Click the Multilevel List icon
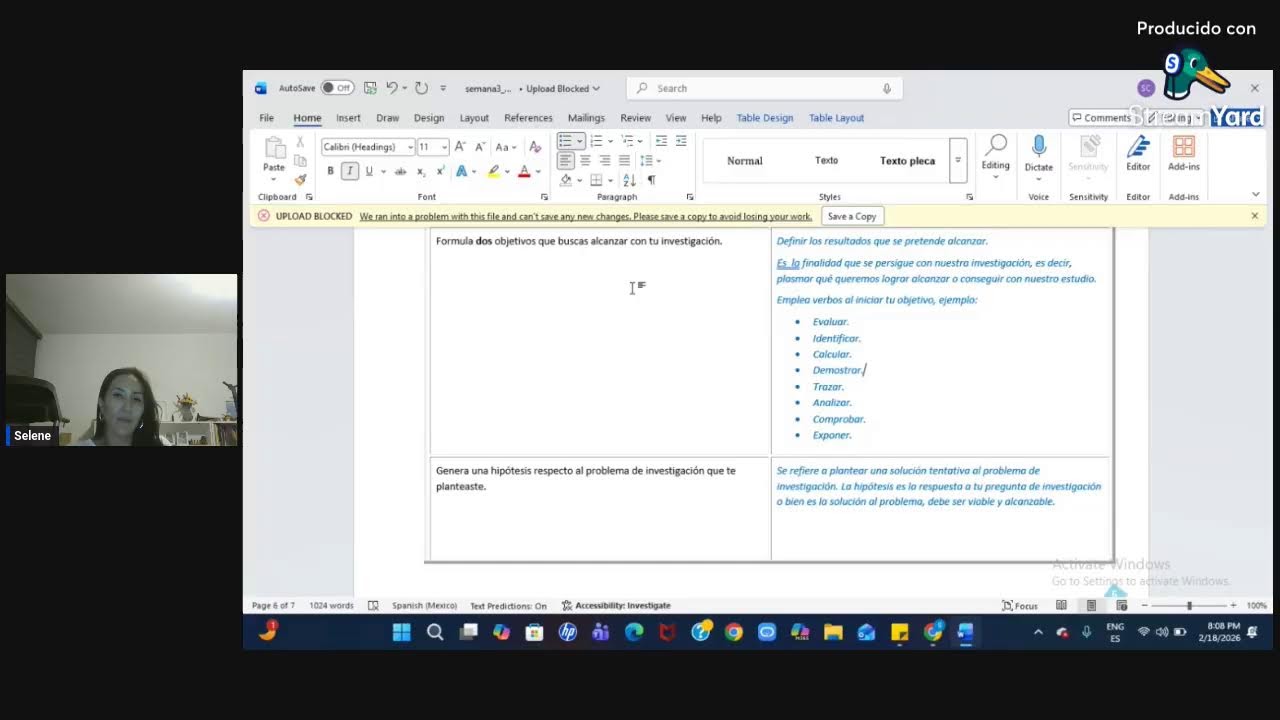The image size is (1280, 720). tap(627, 141)
